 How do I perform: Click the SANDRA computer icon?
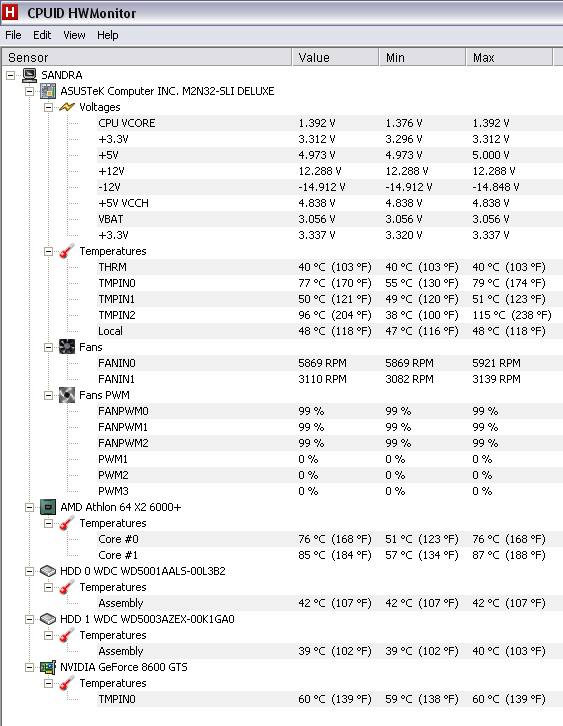tap(30, 75)
